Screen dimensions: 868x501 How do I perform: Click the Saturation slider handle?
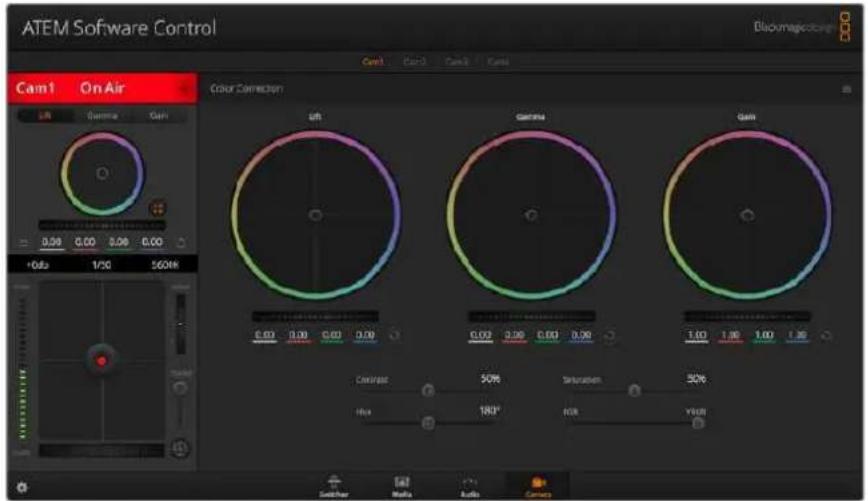(x=634, y=391)
